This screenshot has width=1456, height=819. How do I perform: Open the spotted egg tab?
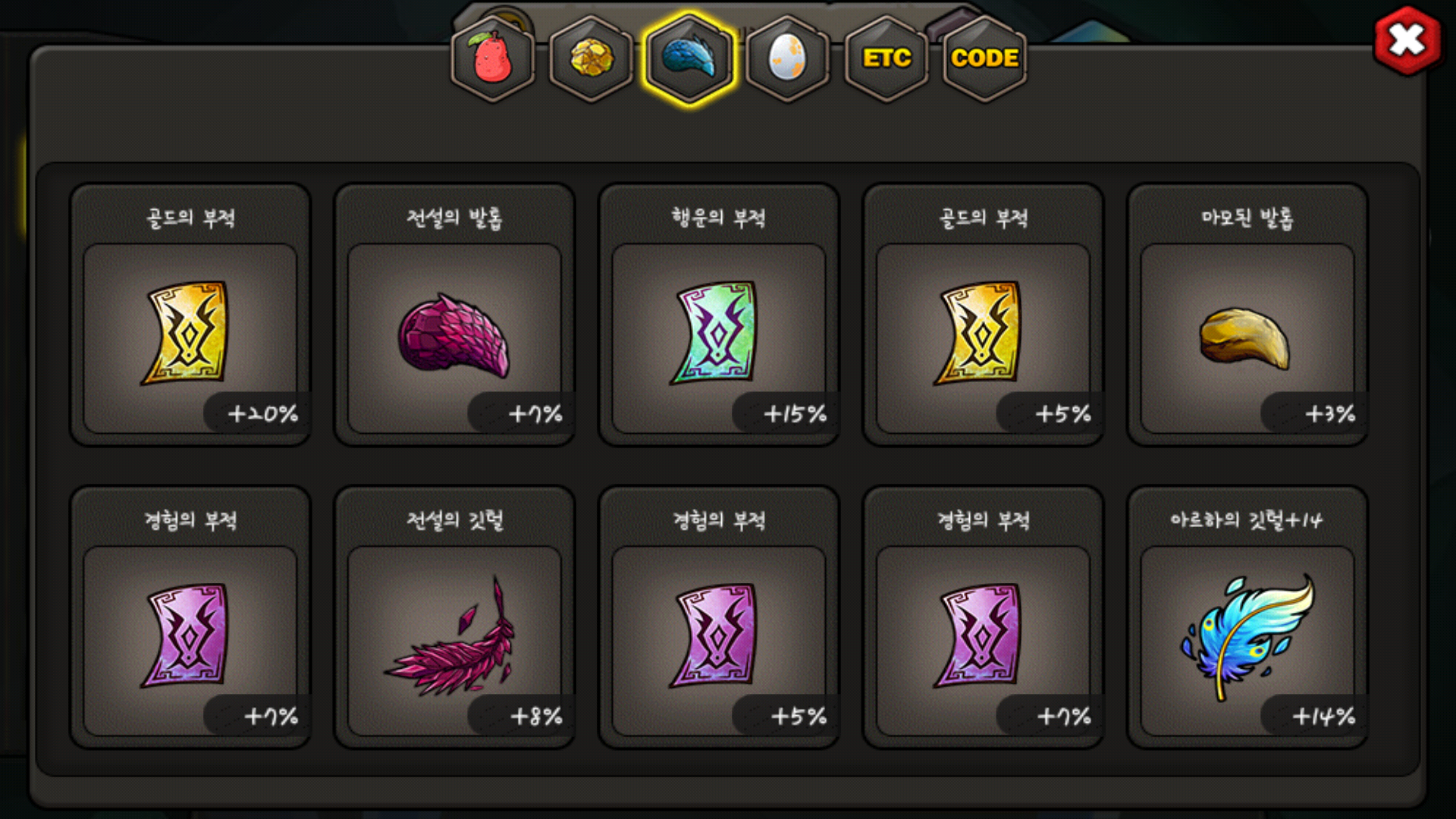(x=788, y=58)
